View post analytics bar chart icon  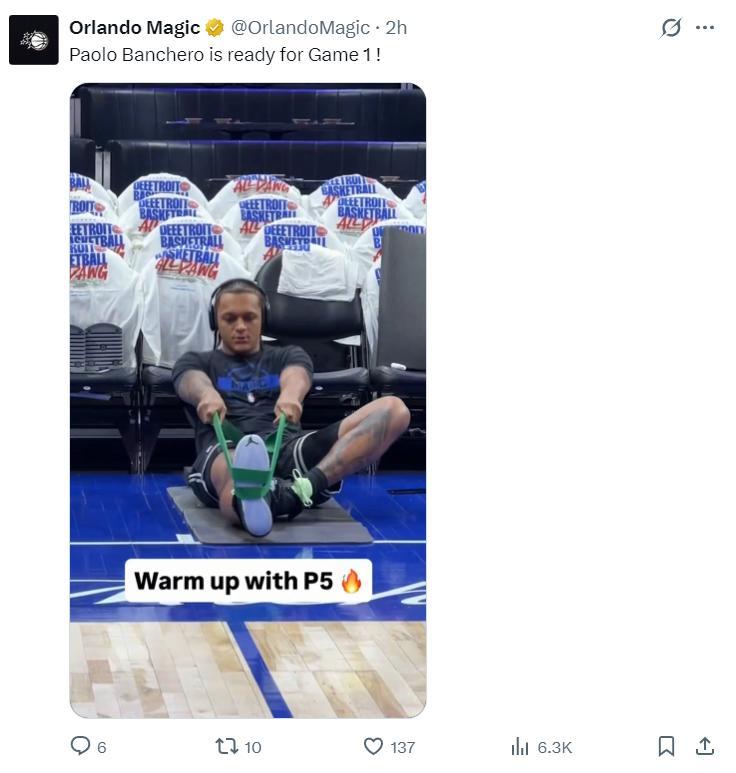(x=520, y=746)
